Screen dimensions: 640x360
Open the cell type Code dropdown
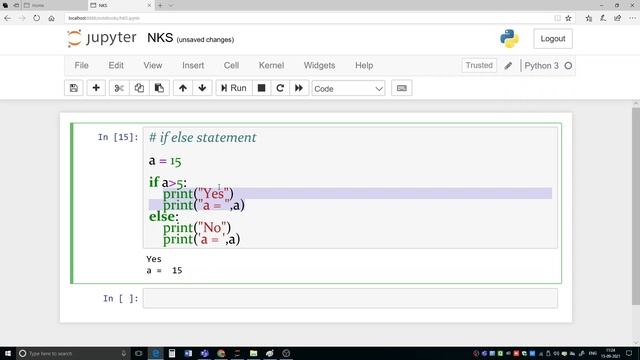tap(348, 89)
